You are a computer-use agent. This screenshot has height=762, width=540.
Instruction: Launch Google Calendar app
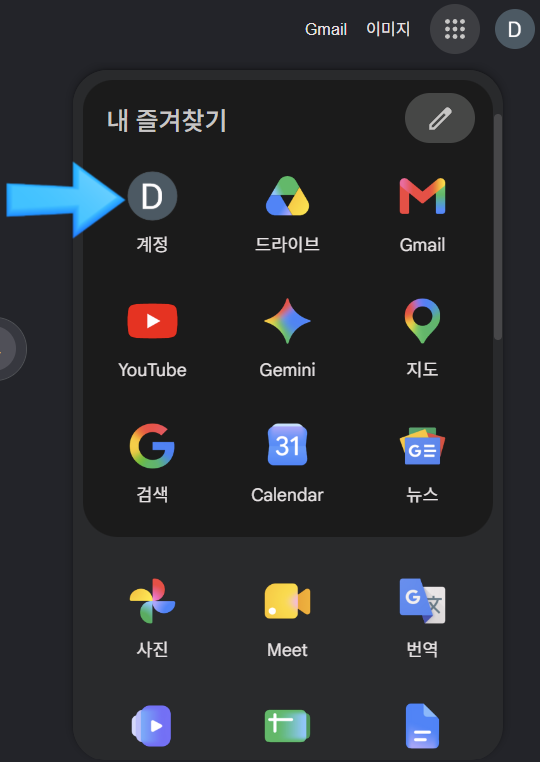click(x=287, y=445)
